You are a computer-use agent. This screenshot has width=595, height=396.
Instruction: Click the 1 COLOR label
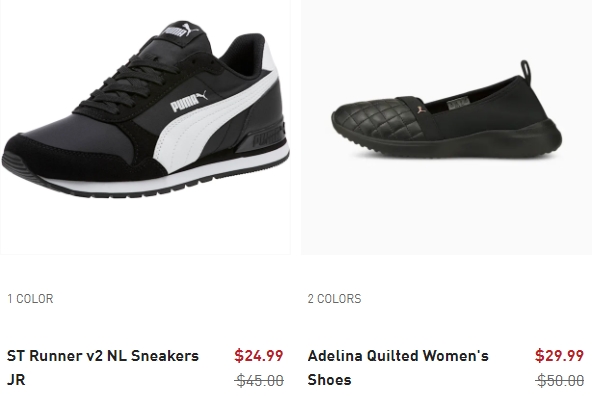click(x=30, y=299)
